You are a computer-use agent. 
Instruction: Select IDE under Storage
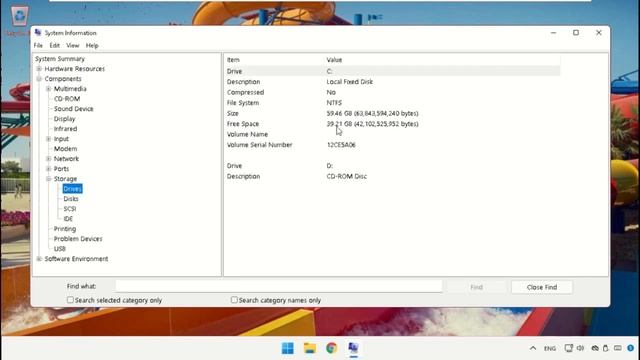pyautogui.click(x=68, y=219)
